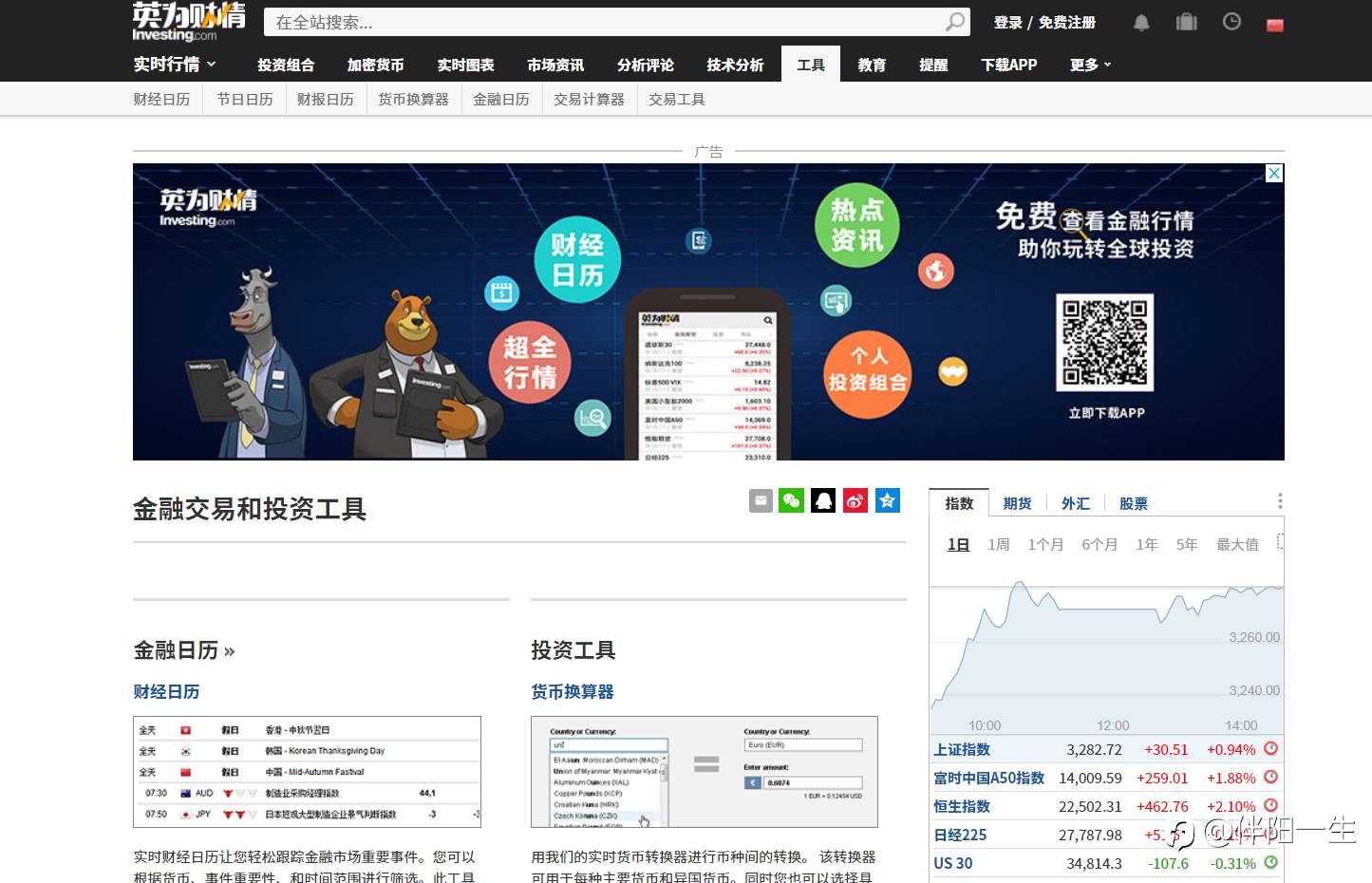
Task: Share page via Weibo icon
Action: (855, 500)
